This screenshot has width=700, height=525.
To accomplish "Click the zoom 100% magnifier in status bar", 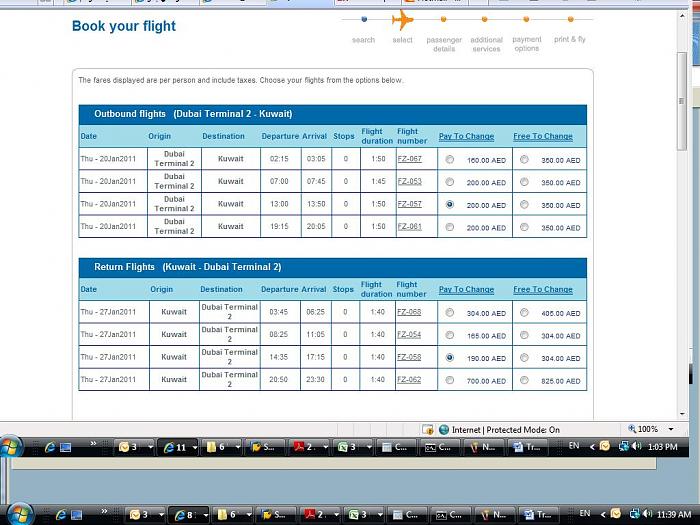I will pyautogui.click(x=632, y=429).
